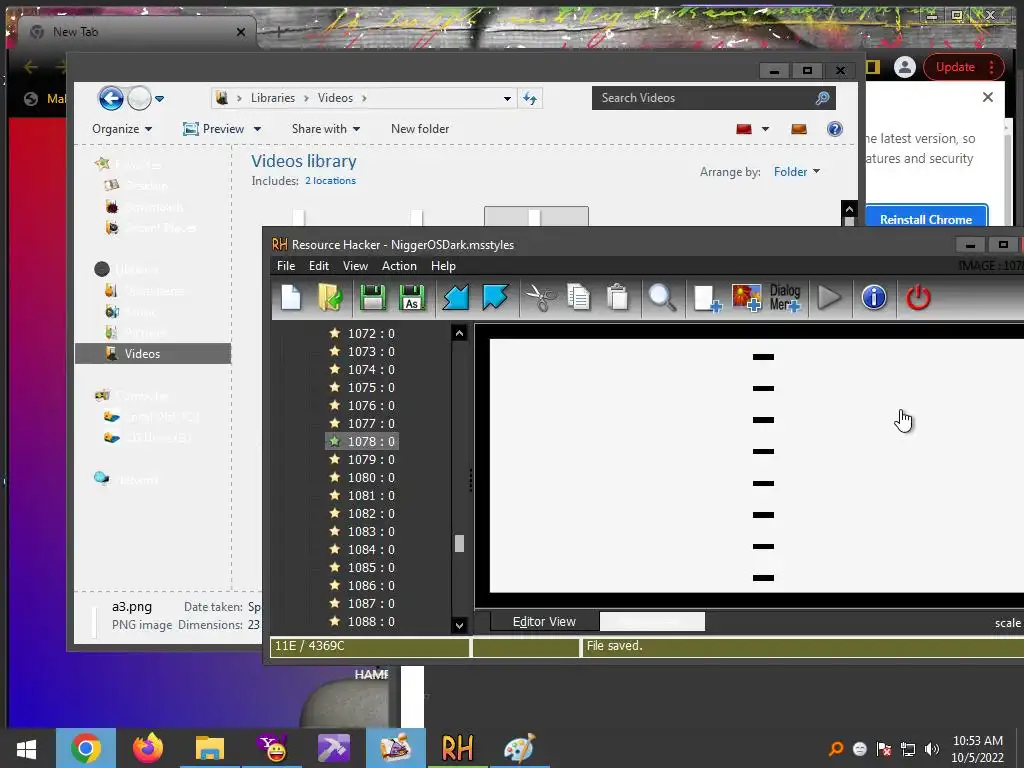This screenshot has height=768, width=1024.
Task: Go back in the Explorer window
Action: pos(111,99)
